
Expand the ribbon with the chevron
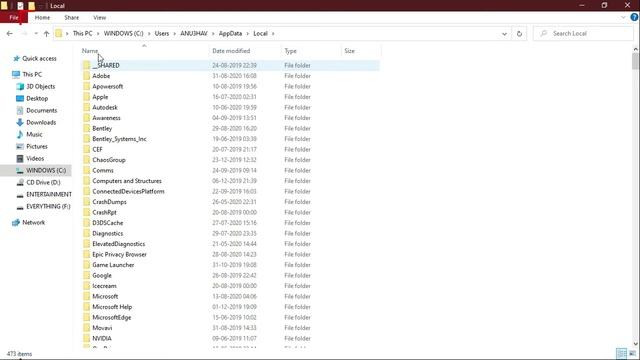[x=623, y=17]
